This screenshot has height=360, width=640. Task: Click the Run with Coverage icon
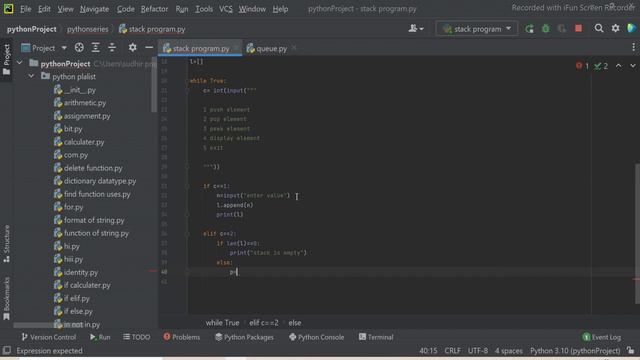coord(562,29)
